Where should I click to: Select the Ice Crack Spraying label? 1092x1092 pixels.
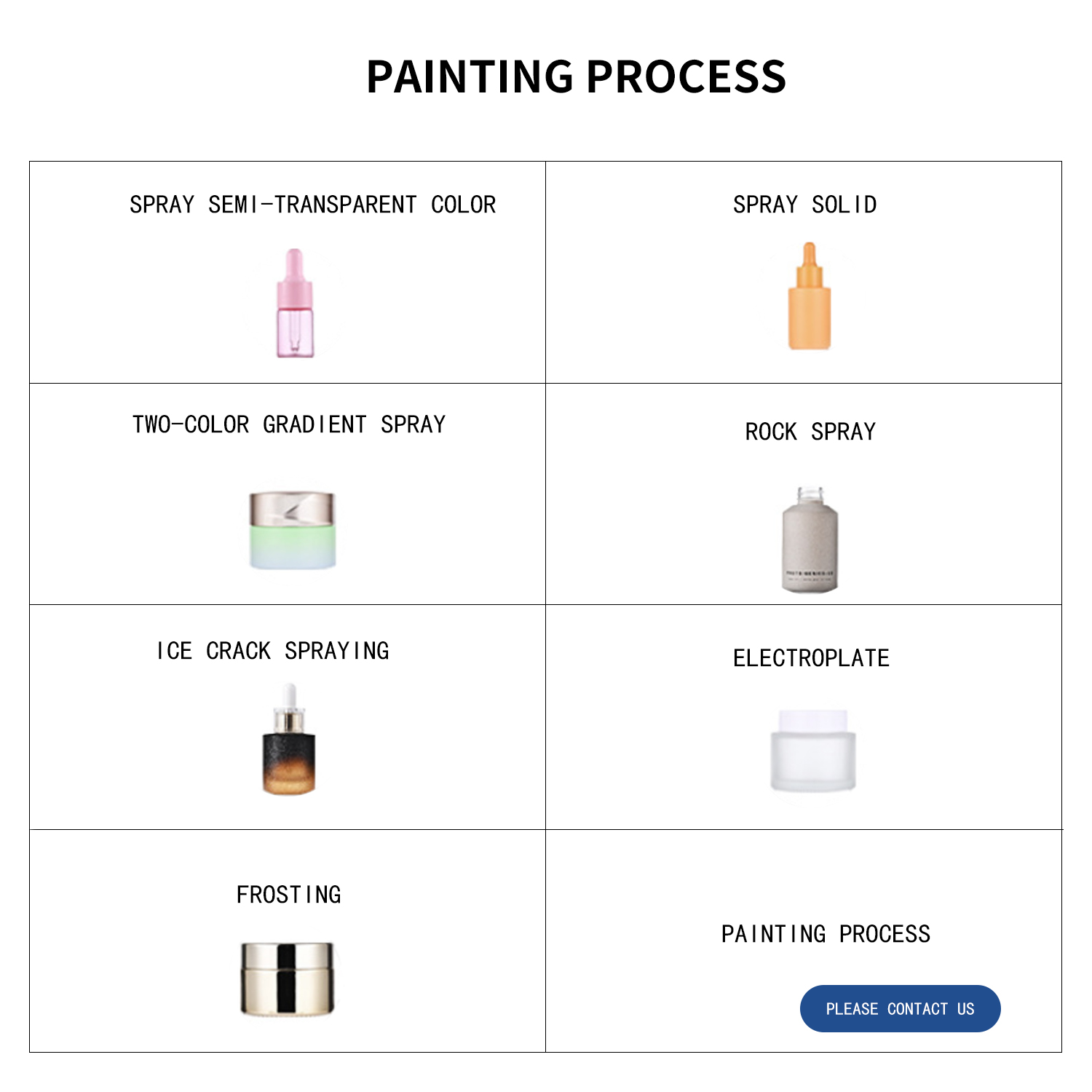coord(273,652)
